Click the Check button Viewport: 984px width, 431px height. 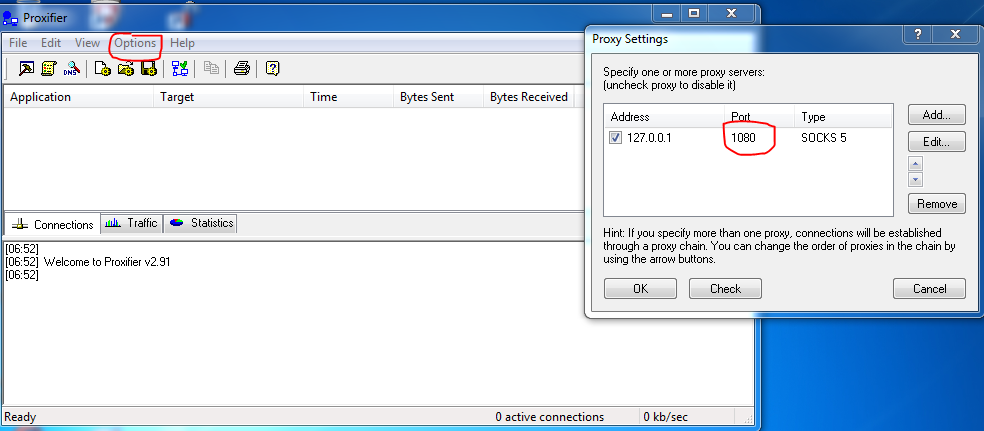tap(725, 289)
